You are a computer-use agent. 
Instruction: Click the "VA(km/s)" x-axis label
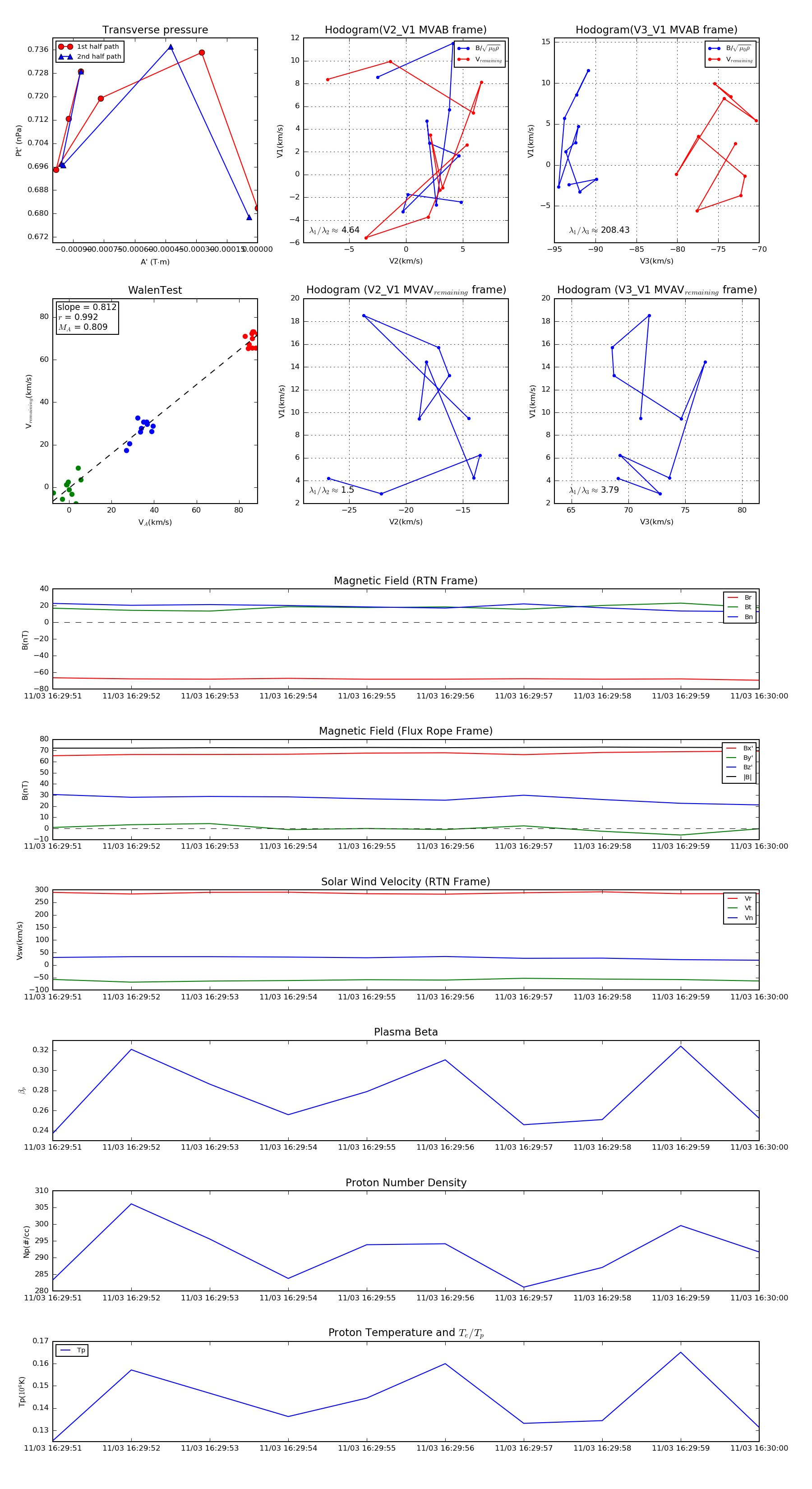[x=155, y=523]
